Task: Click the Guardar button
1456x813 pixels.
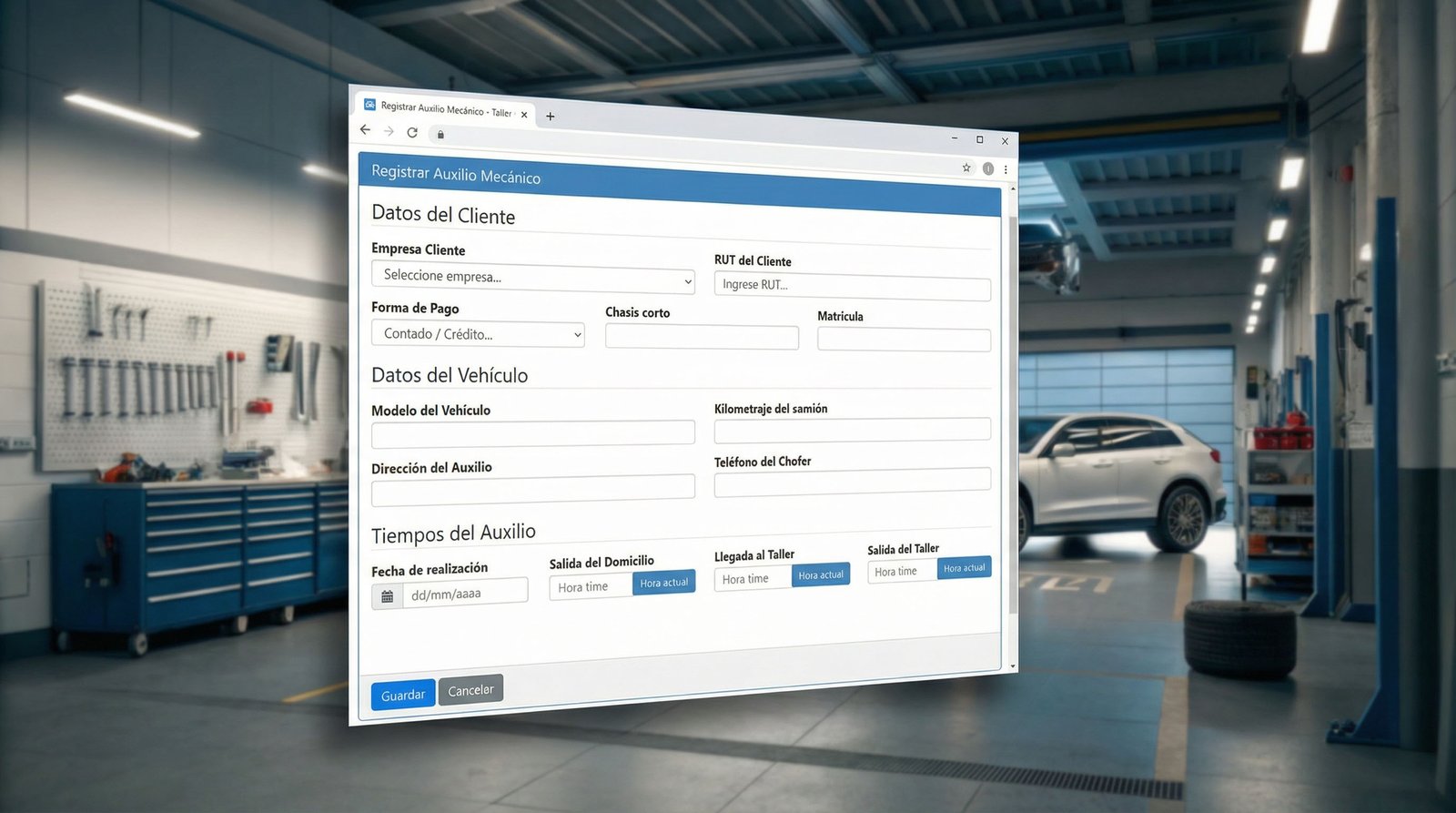Action: [x=402, y=696]
